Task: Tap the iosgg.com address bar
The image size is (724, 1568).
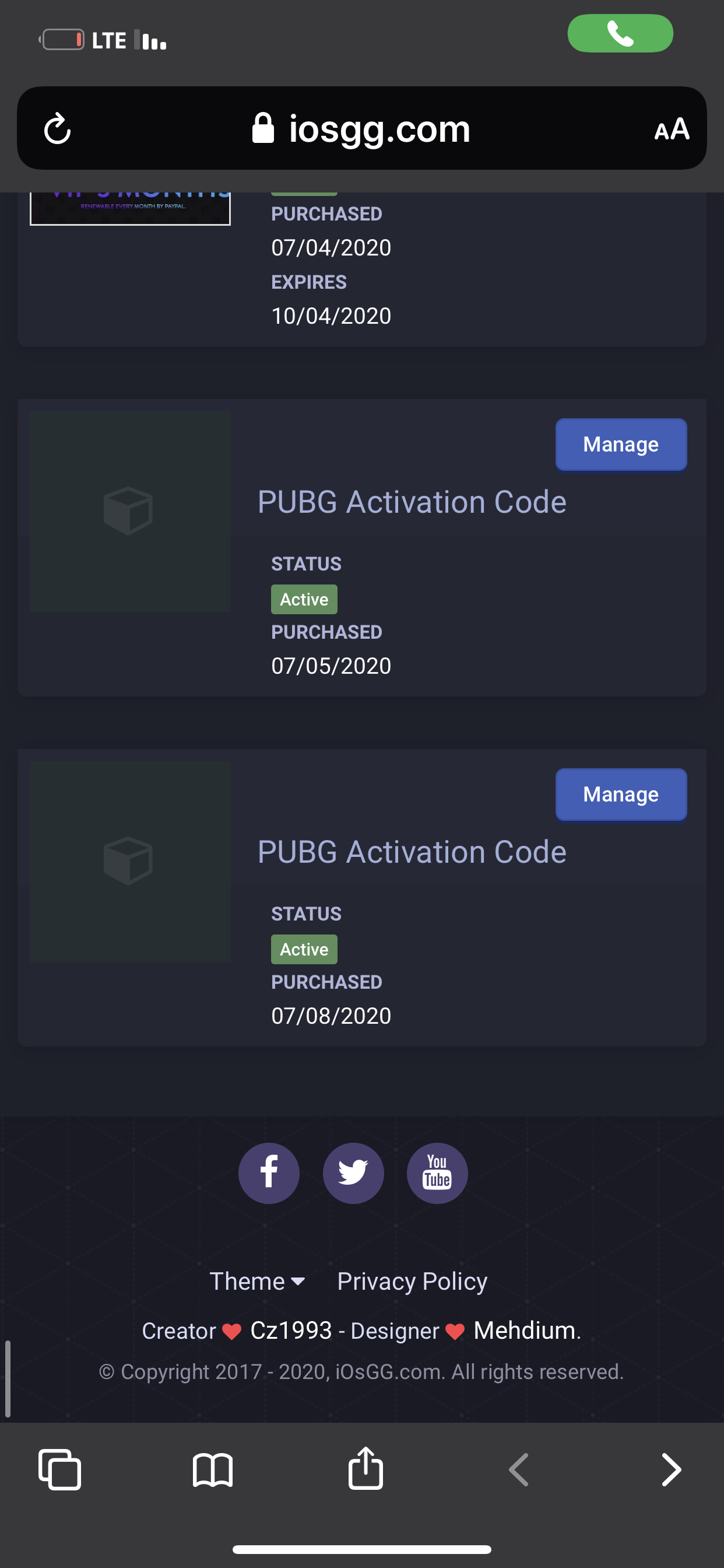Action: (362, 128)
